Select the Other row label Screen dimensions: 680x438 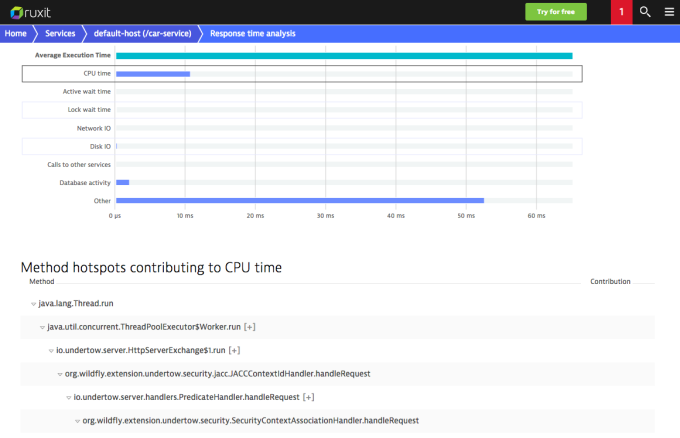tap(102, 201)
